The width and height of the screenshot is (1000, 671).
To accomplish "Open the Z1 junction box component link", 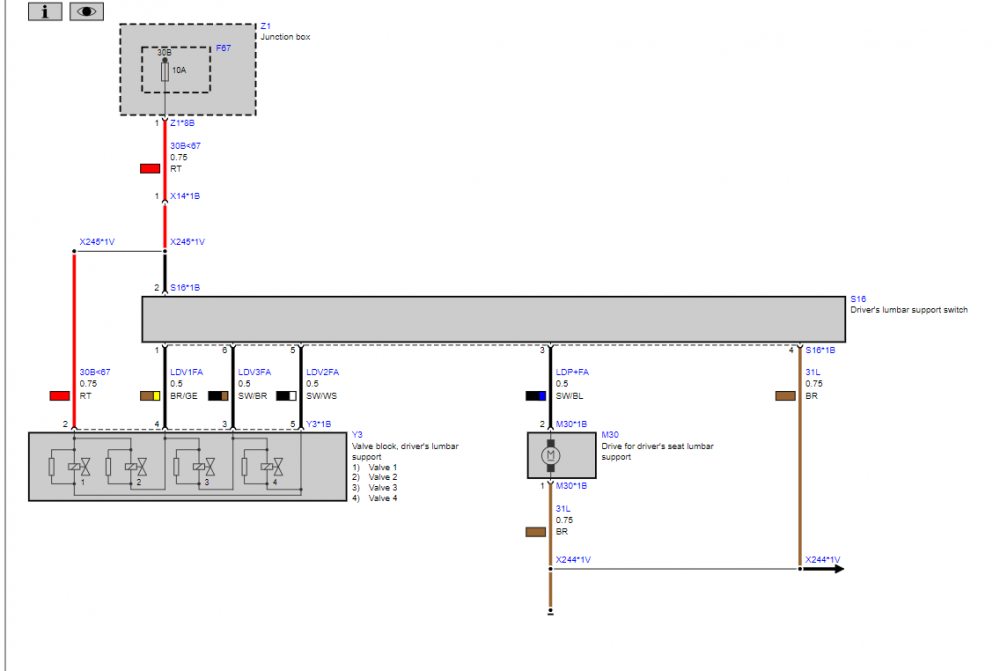I will point(265,26).
